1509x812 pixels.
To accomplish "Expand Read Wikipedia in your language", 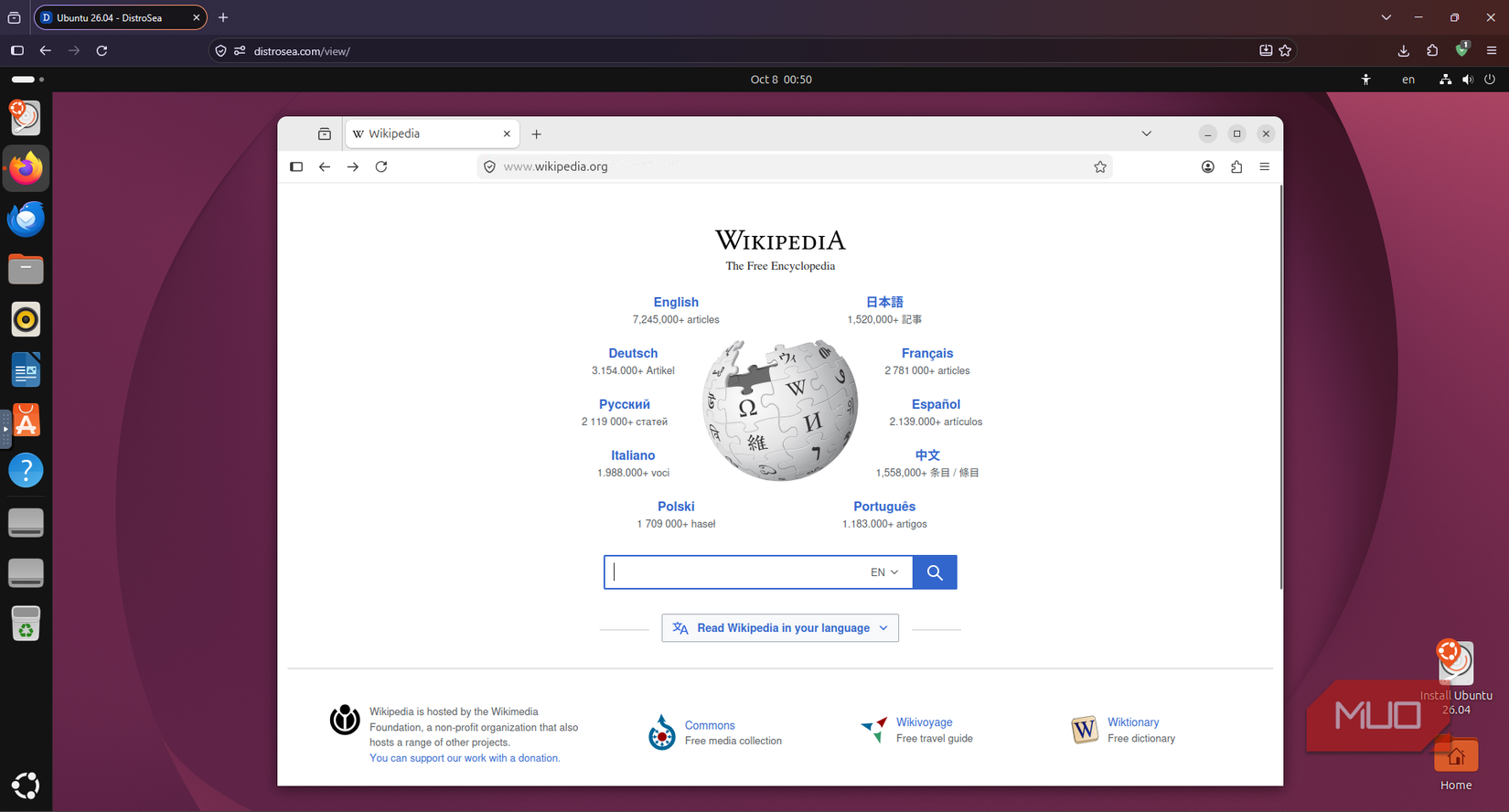I will click(x=780, y=628).
